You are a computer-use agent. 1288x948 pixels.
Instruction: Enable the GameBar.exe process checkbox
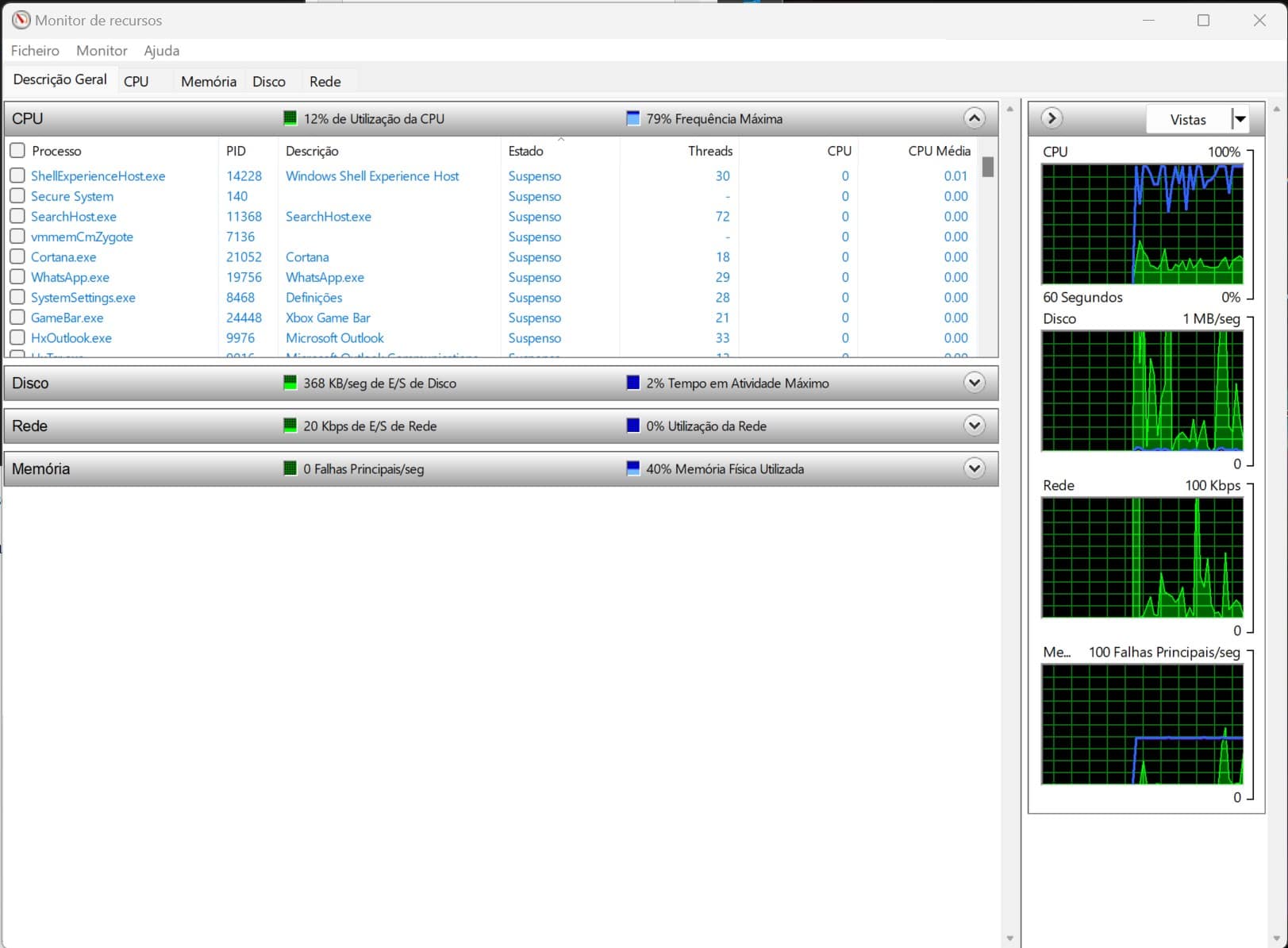point(17,318)
